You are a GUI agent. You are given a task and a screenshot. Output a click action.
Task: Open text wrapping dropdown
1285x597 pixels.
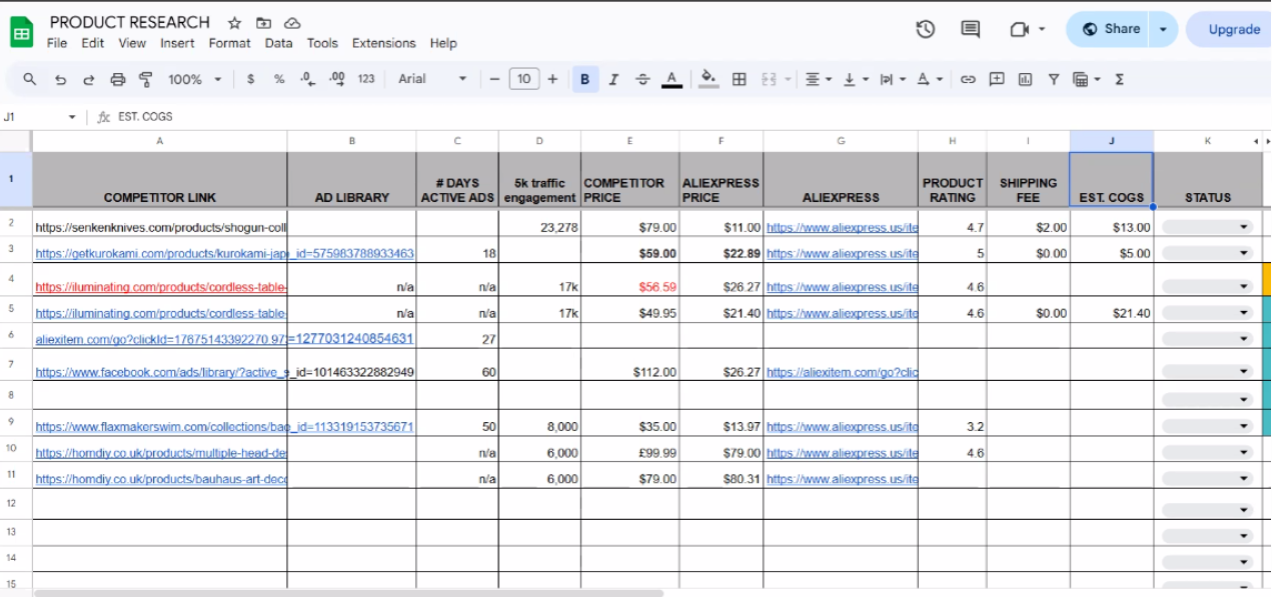pyautogui.click(x=892, y=79)
